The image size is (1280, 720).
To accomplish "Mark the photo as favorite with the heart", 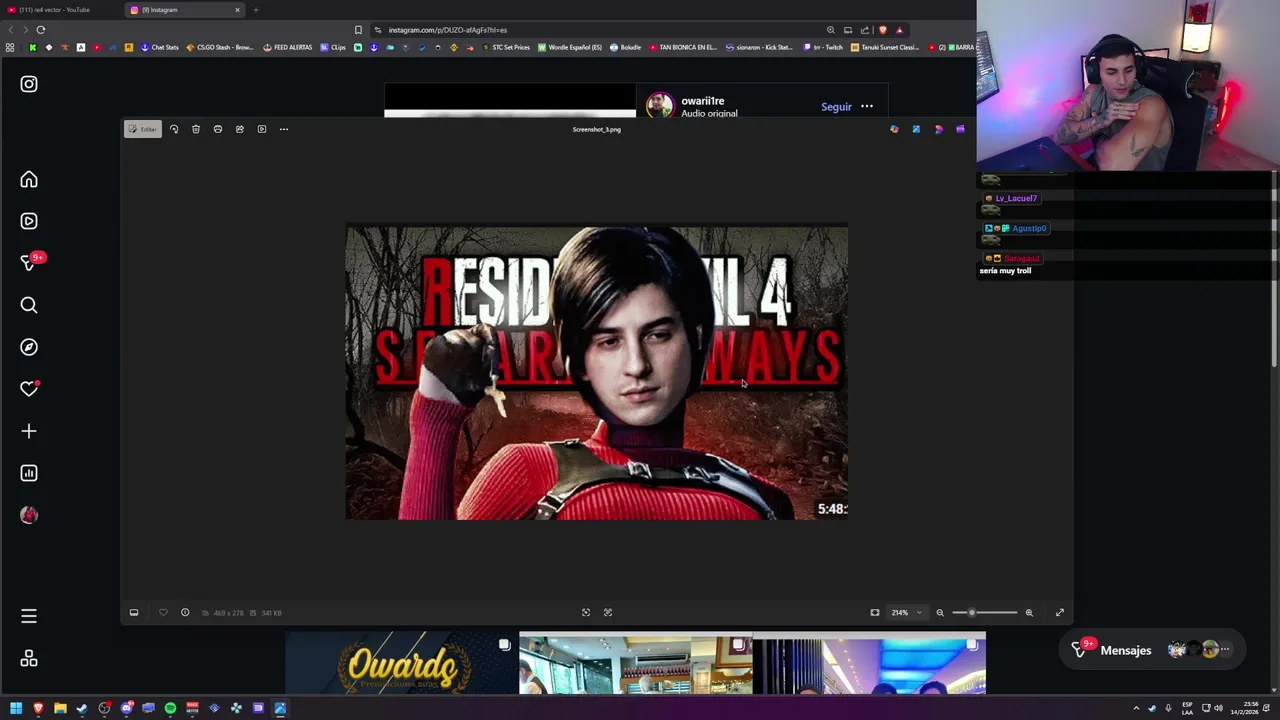I will click(163, 612).
